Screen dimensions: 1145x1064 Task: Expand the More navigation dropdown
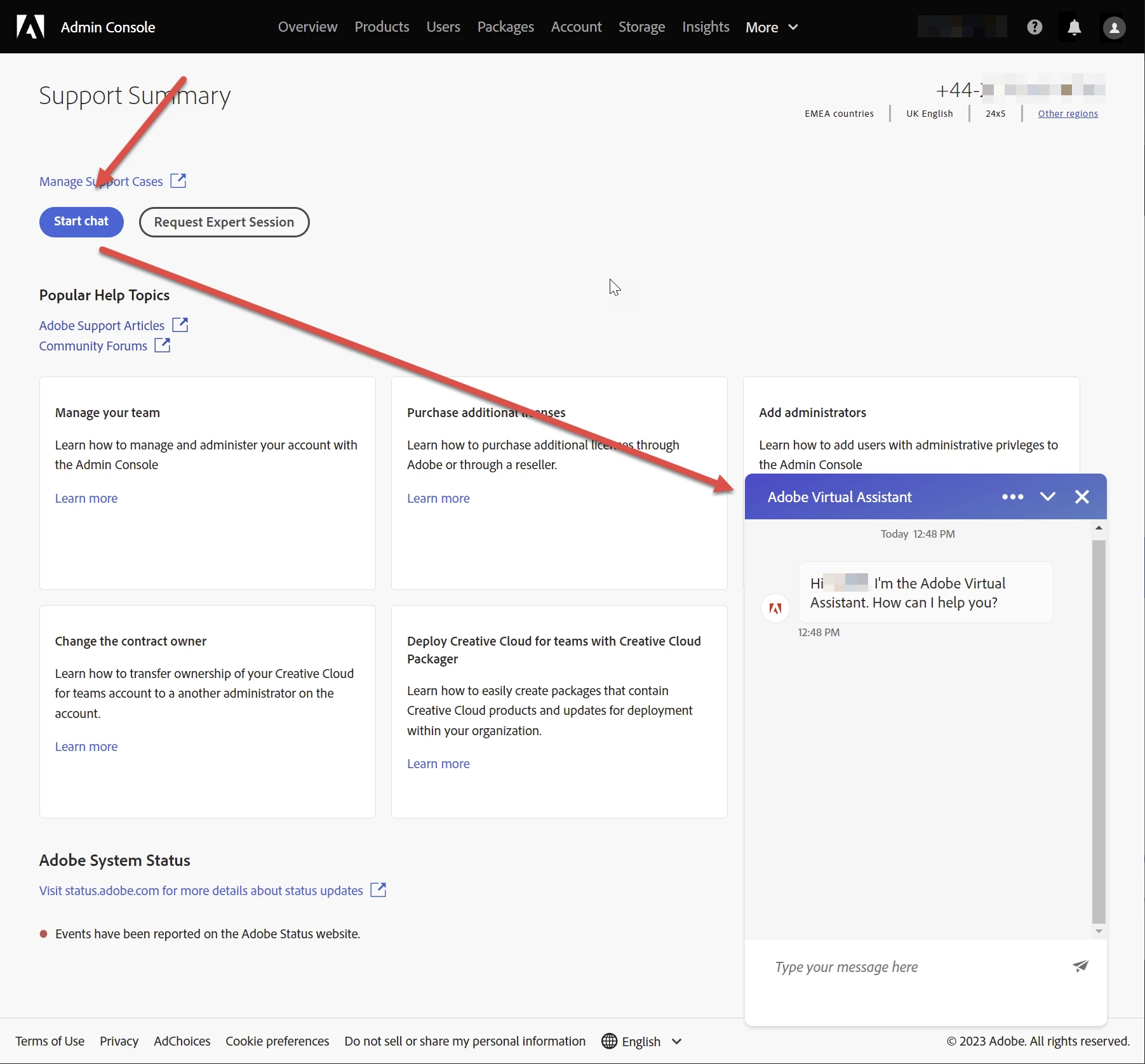coord(772,27)
